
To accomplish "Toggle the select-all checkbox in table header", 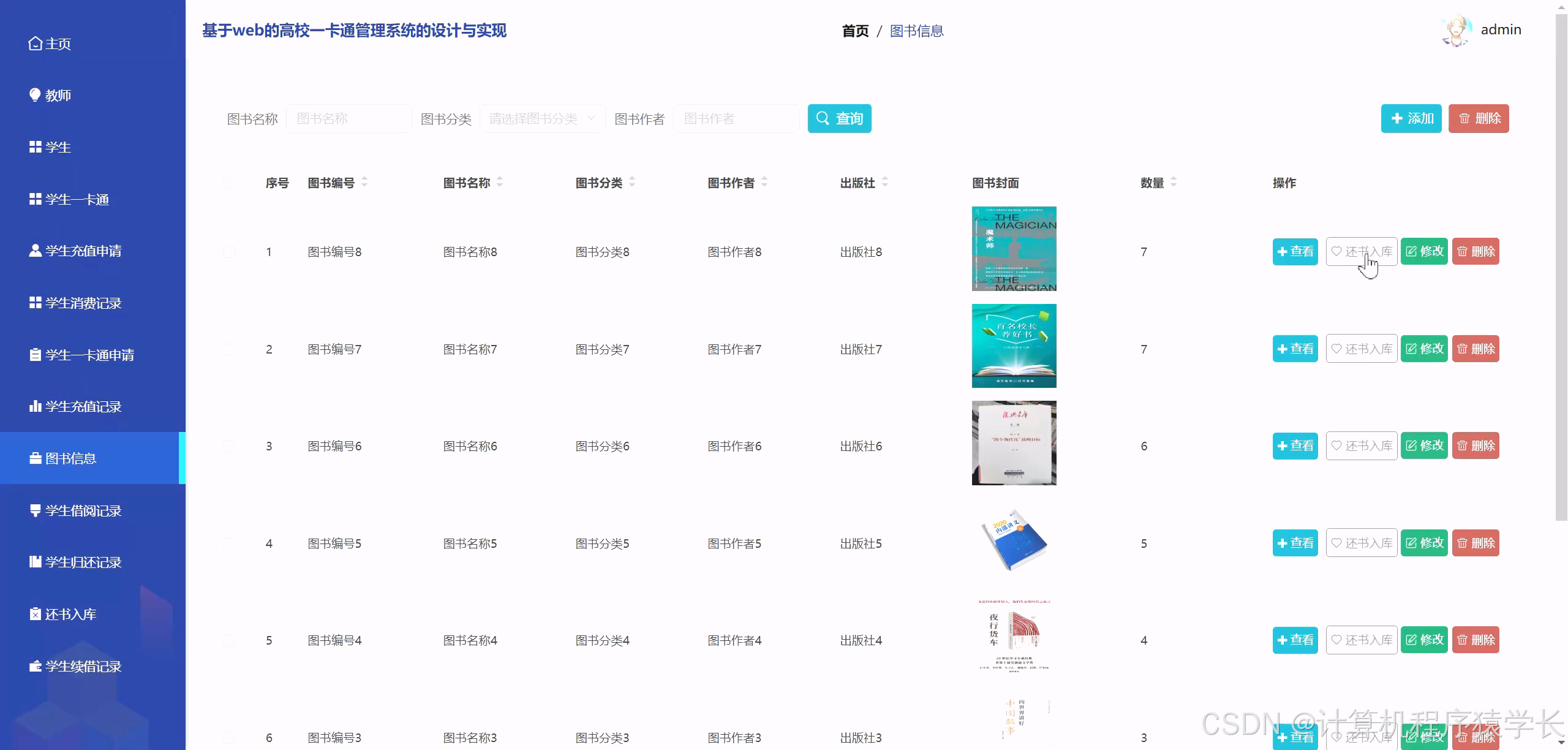I will (x=230, y=183).
